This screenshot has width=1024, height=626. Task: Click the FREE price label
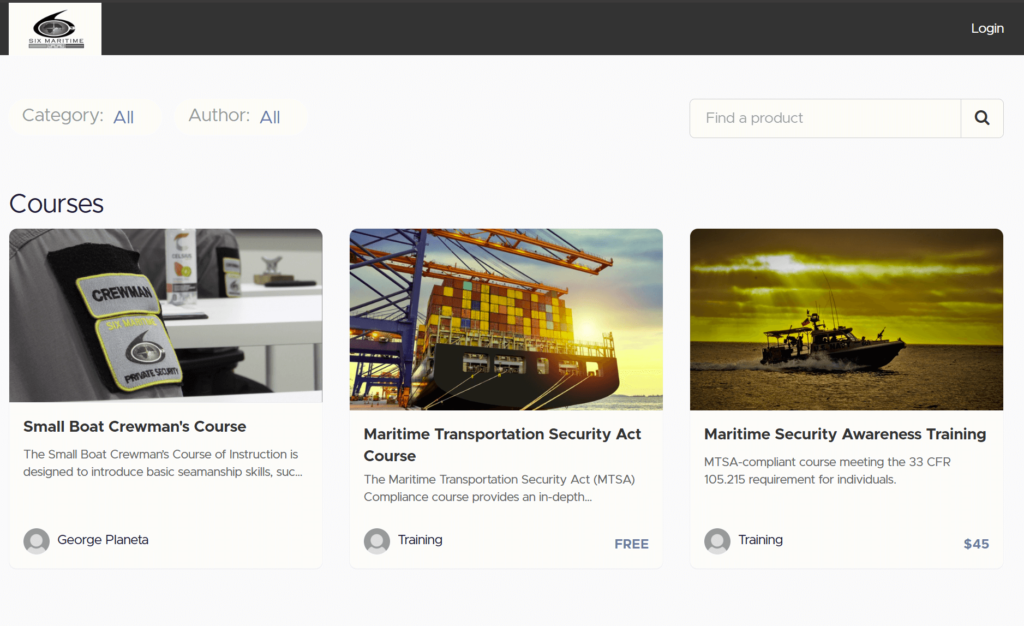[631, 544]
